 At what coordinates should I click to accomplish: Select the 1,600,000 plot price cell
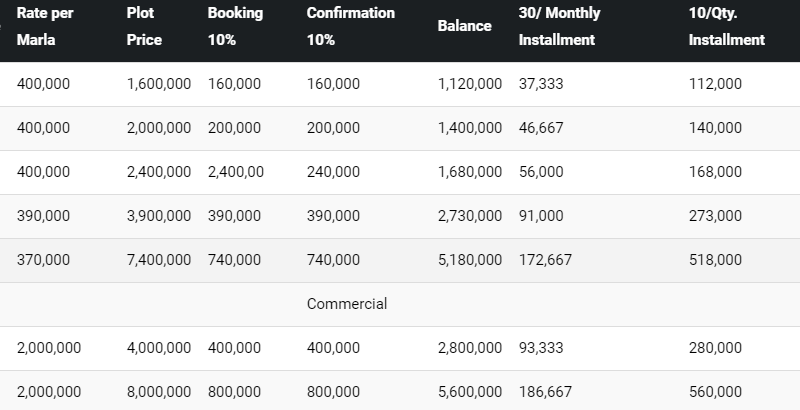[159, 84]
